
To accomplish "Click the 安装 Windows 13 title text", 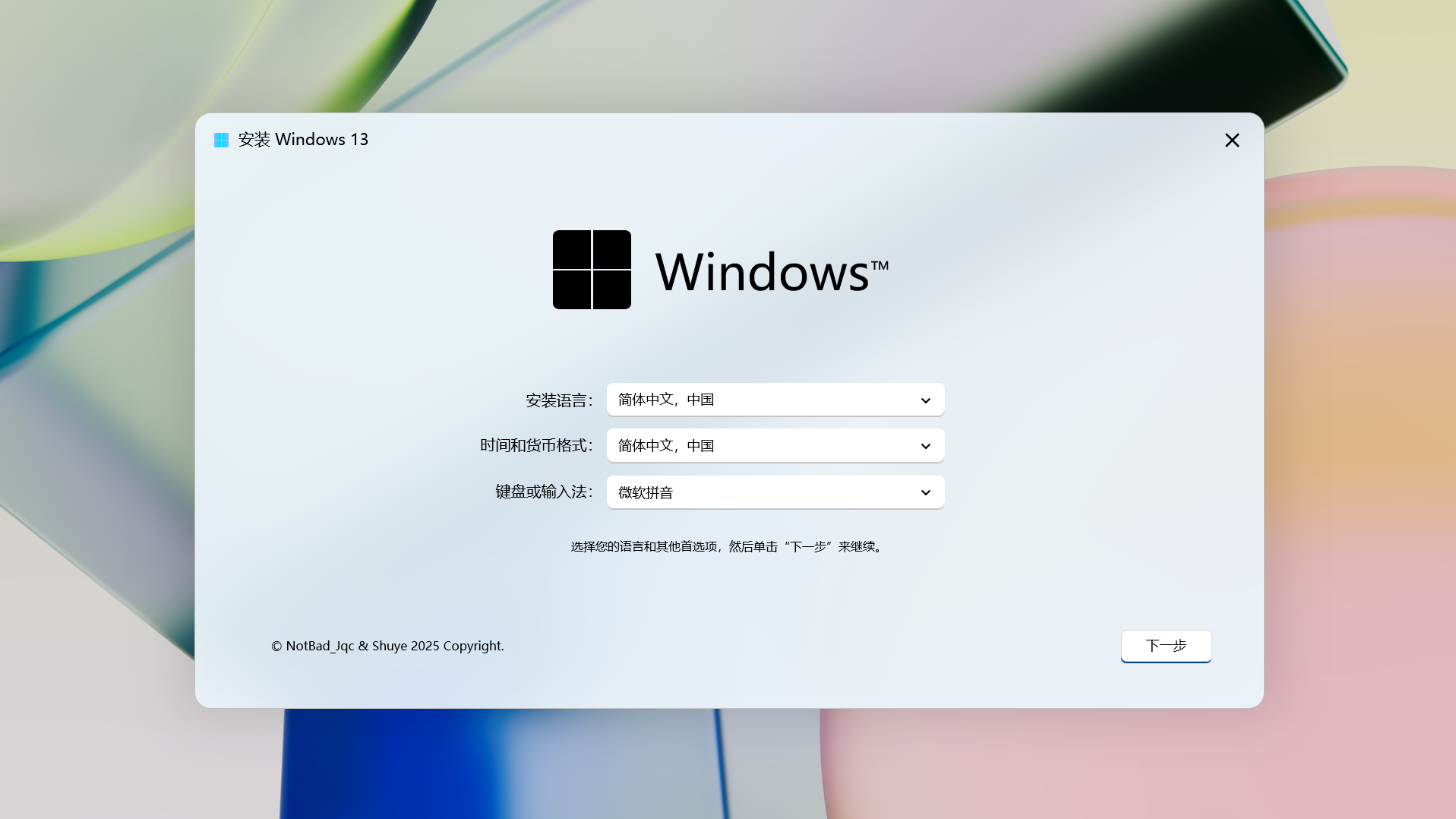I will click(302, 140).
